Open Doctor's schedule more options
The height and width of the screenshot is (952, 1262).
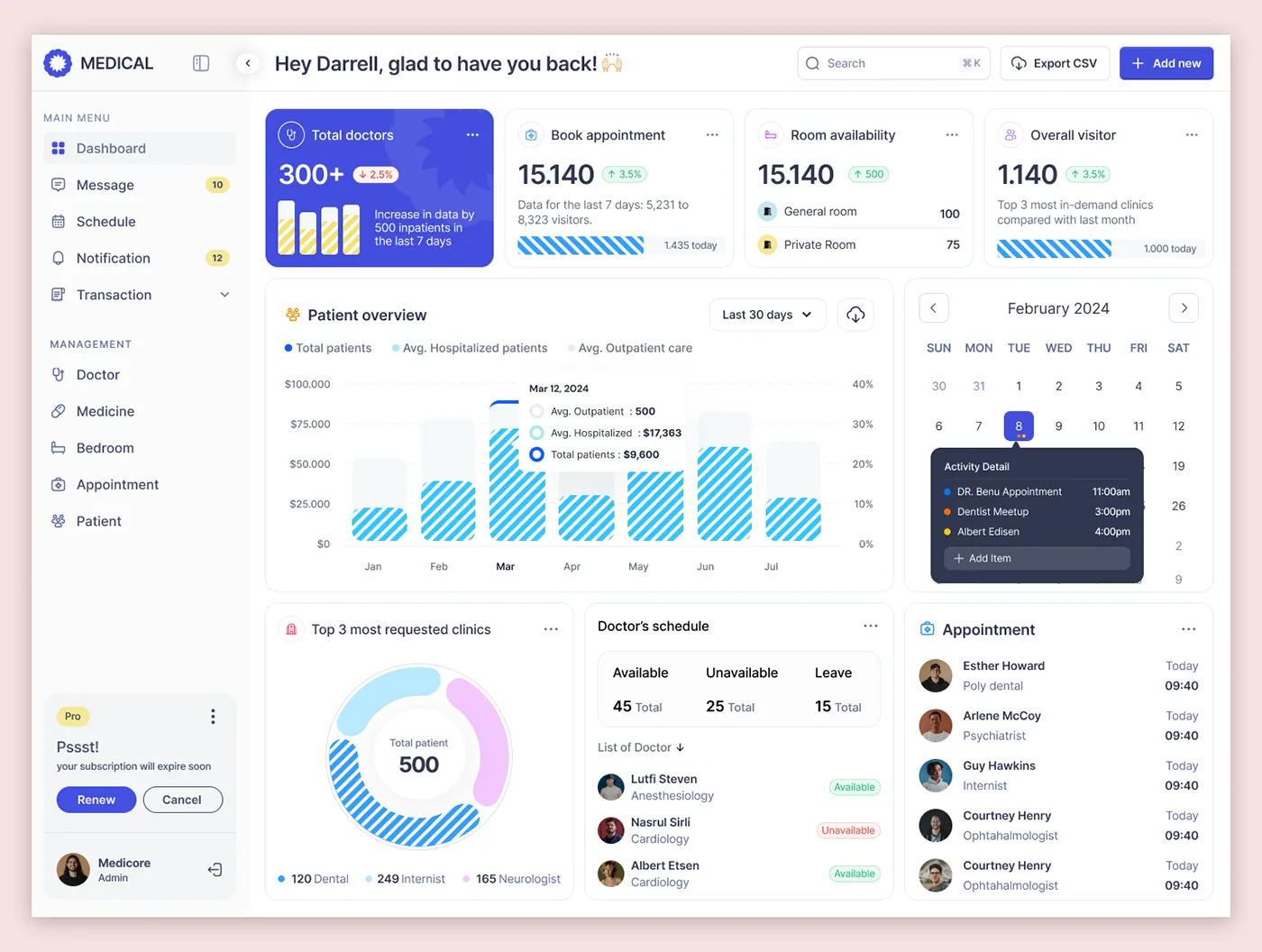pos(870,627)
